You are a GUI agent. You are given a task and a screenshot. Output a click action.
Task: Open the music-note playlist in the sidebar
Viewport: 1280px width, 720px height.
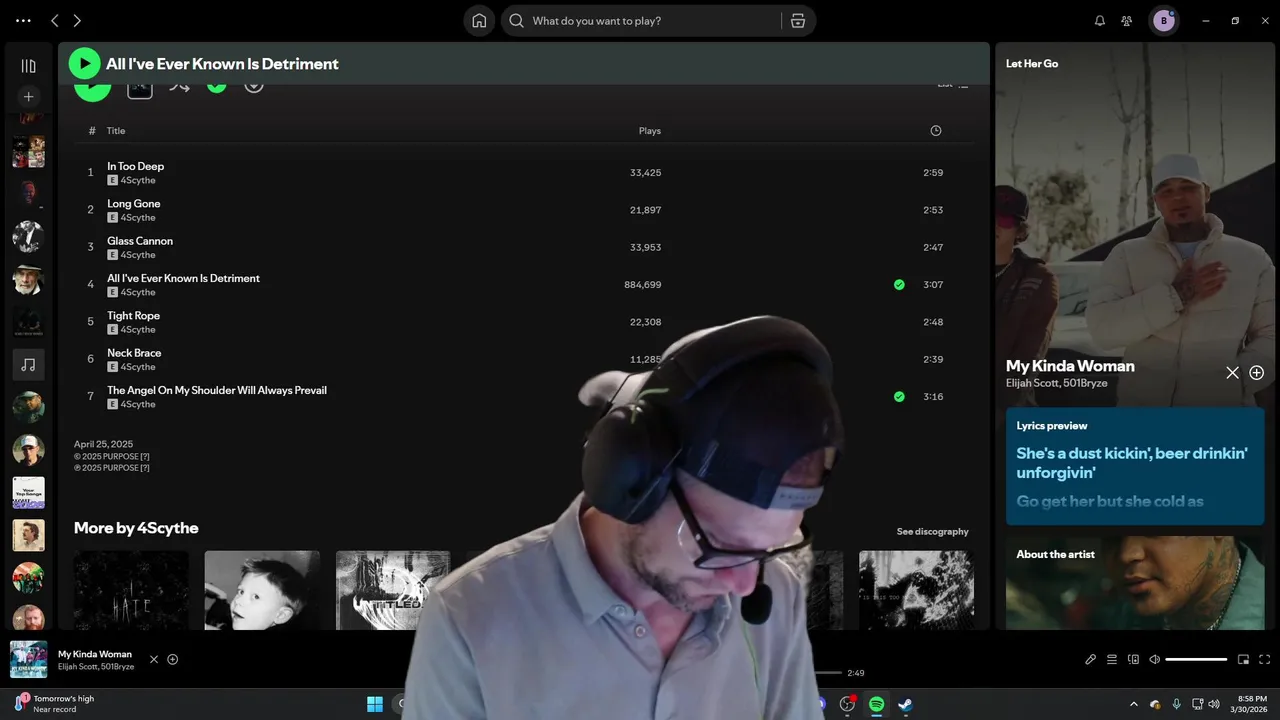(28, 364)
